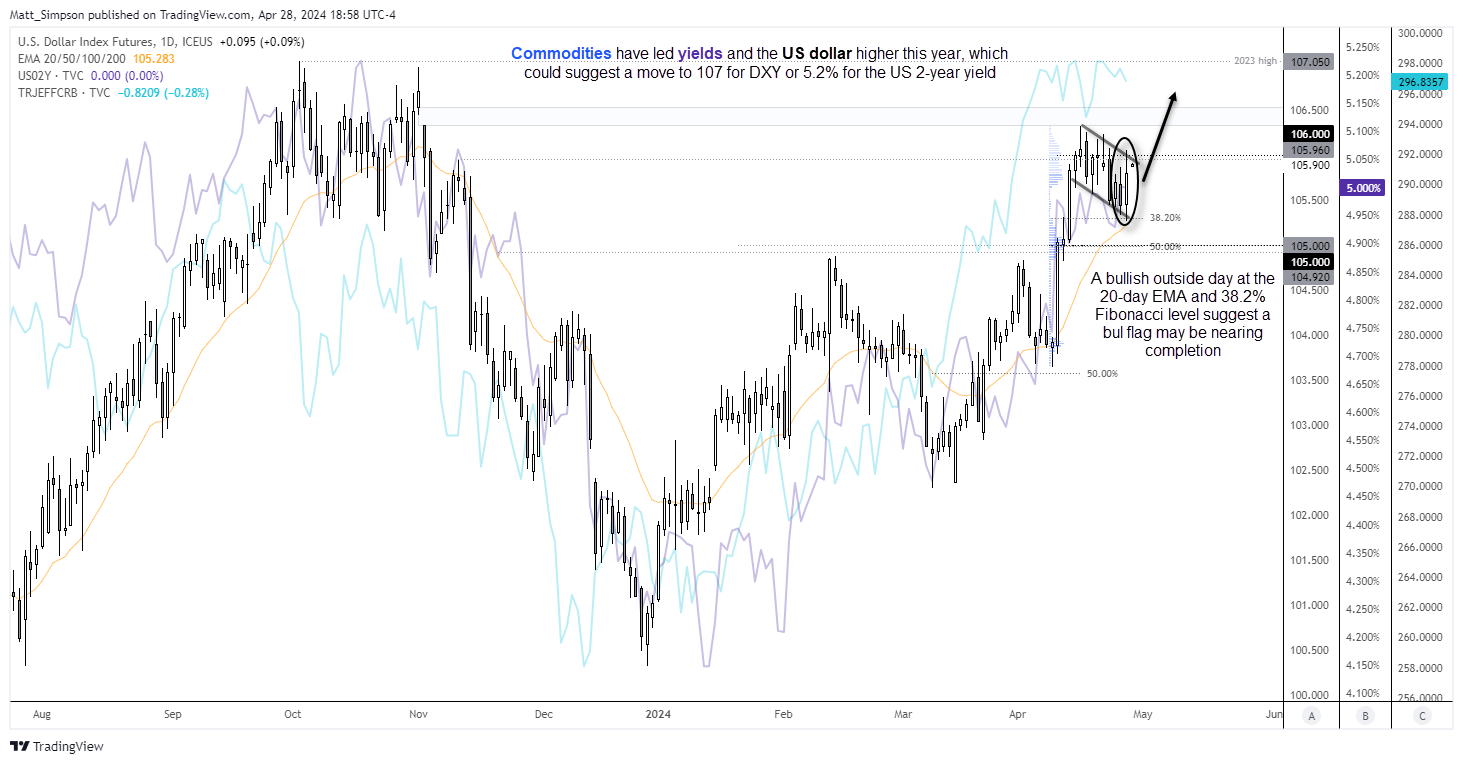Viewport: 1463px width, 764px height.
Task: Click the 100.500 price axis tick
Action: pos(1309,650)
